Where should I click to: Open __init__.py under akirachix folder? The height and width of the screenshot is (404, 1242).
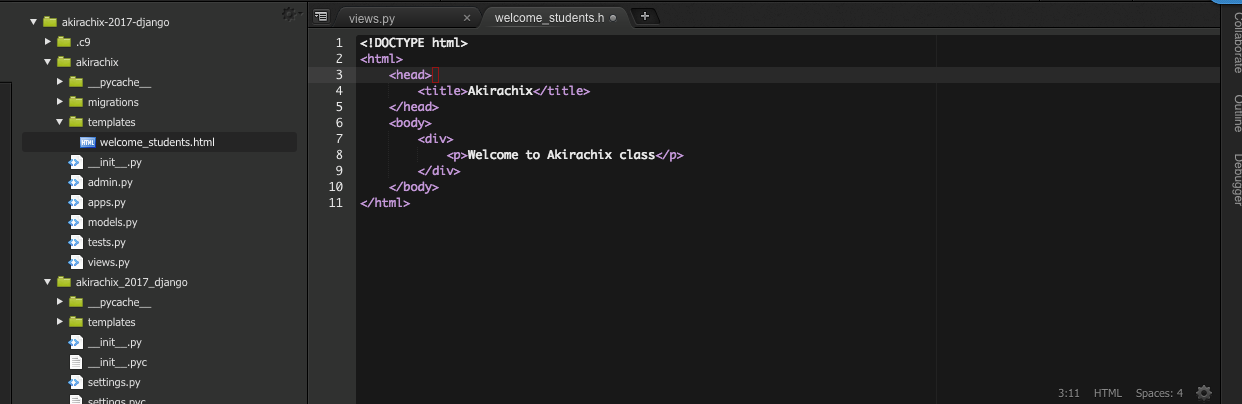pyautogui.click(x=114, y=162)
